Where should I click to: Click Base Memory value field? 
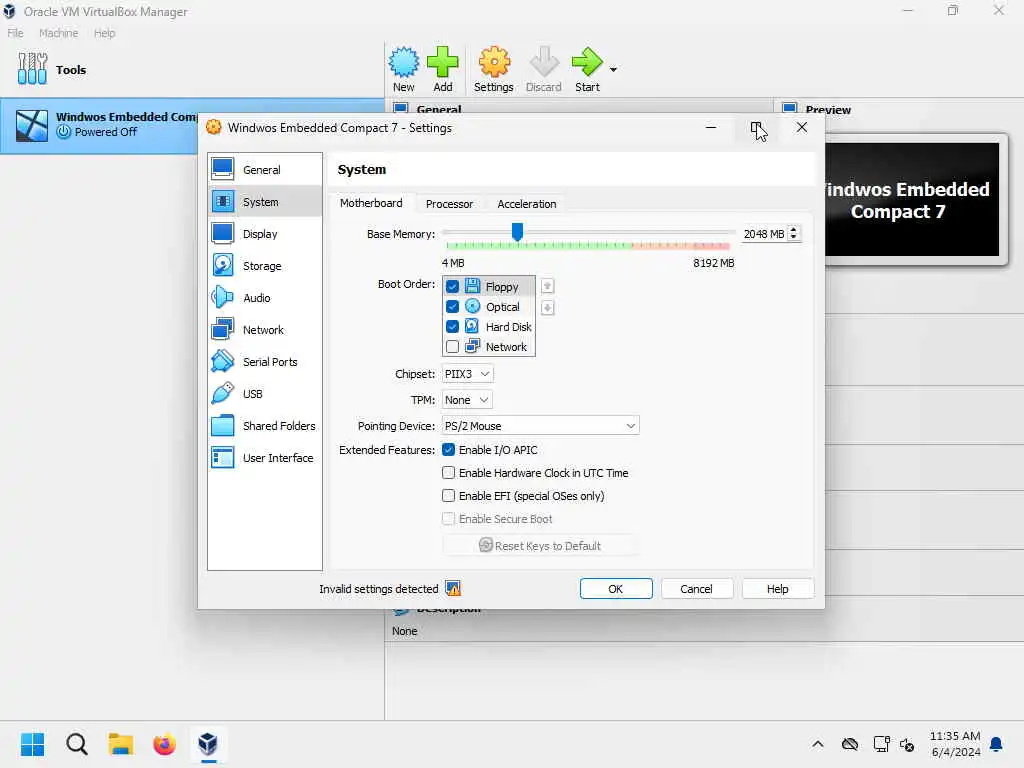pos(763,234)
